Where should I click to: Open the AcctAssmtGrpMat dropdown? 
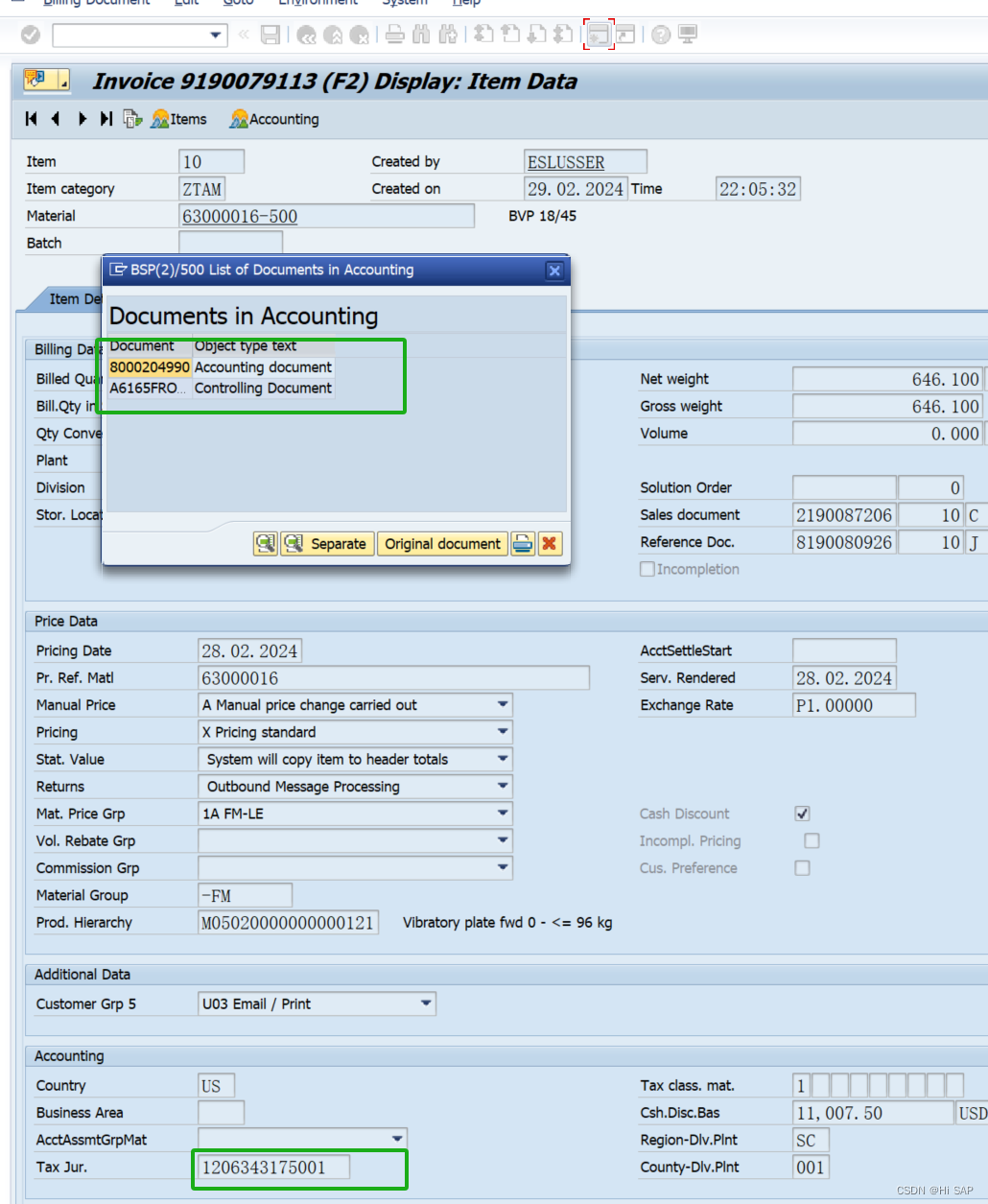click(x=397, y=1139)
